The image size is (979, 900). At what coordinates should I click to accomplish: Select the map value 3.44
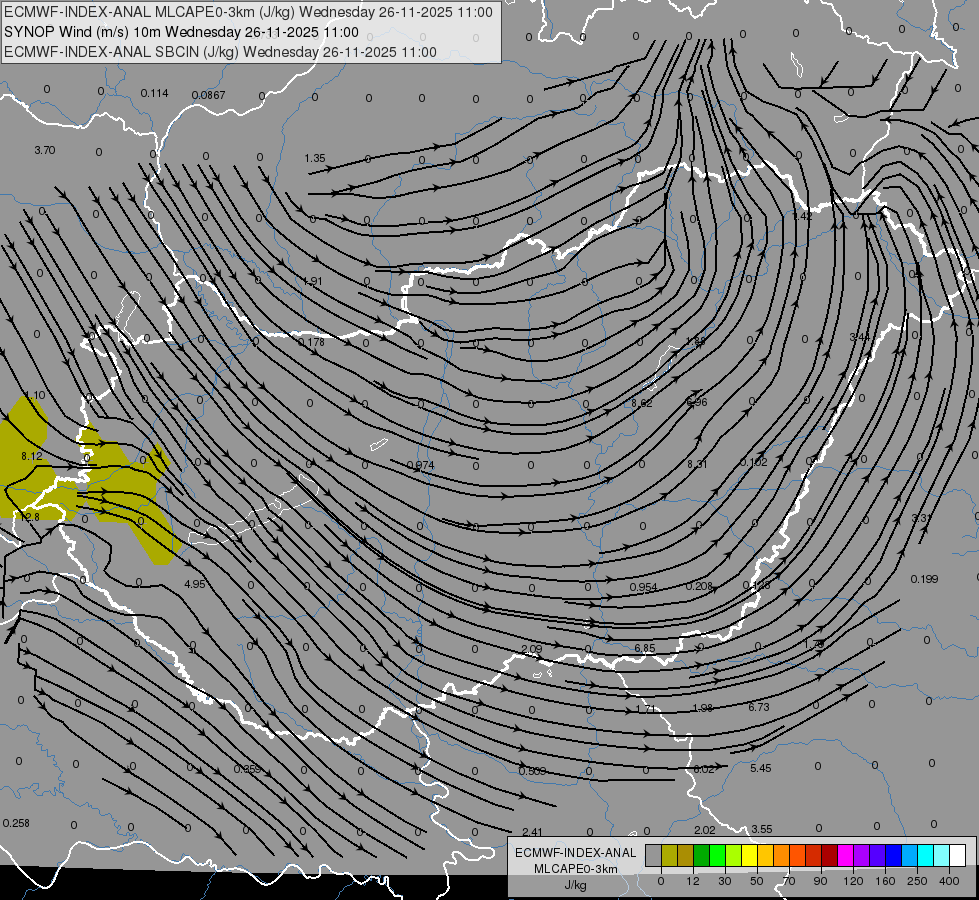coord(860,337)
